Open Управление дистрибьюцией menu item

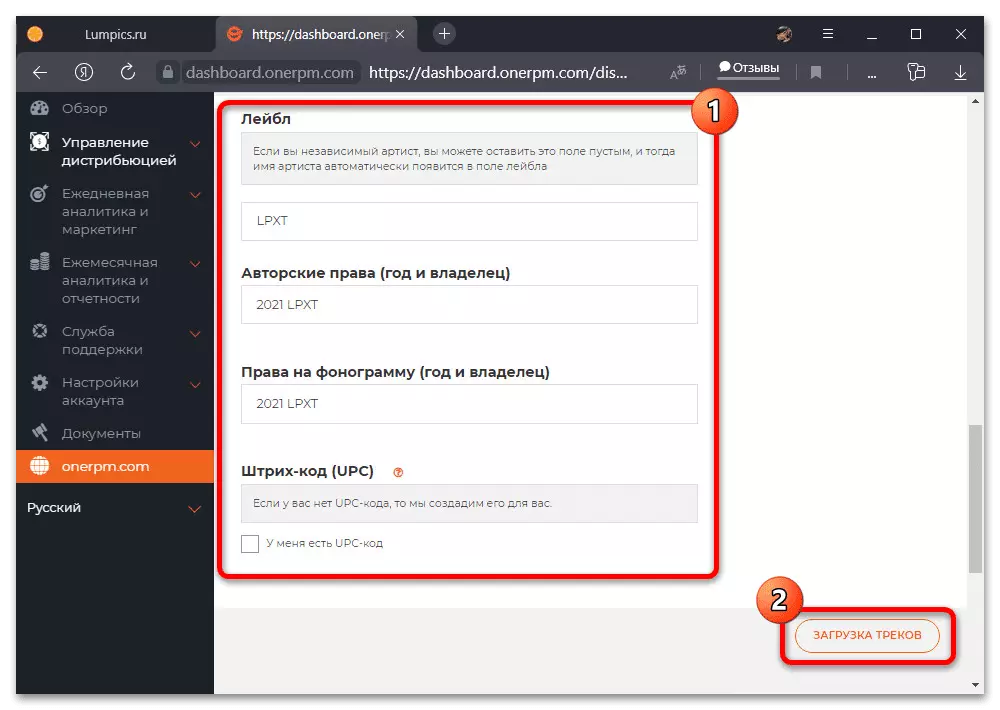point(119,151)
